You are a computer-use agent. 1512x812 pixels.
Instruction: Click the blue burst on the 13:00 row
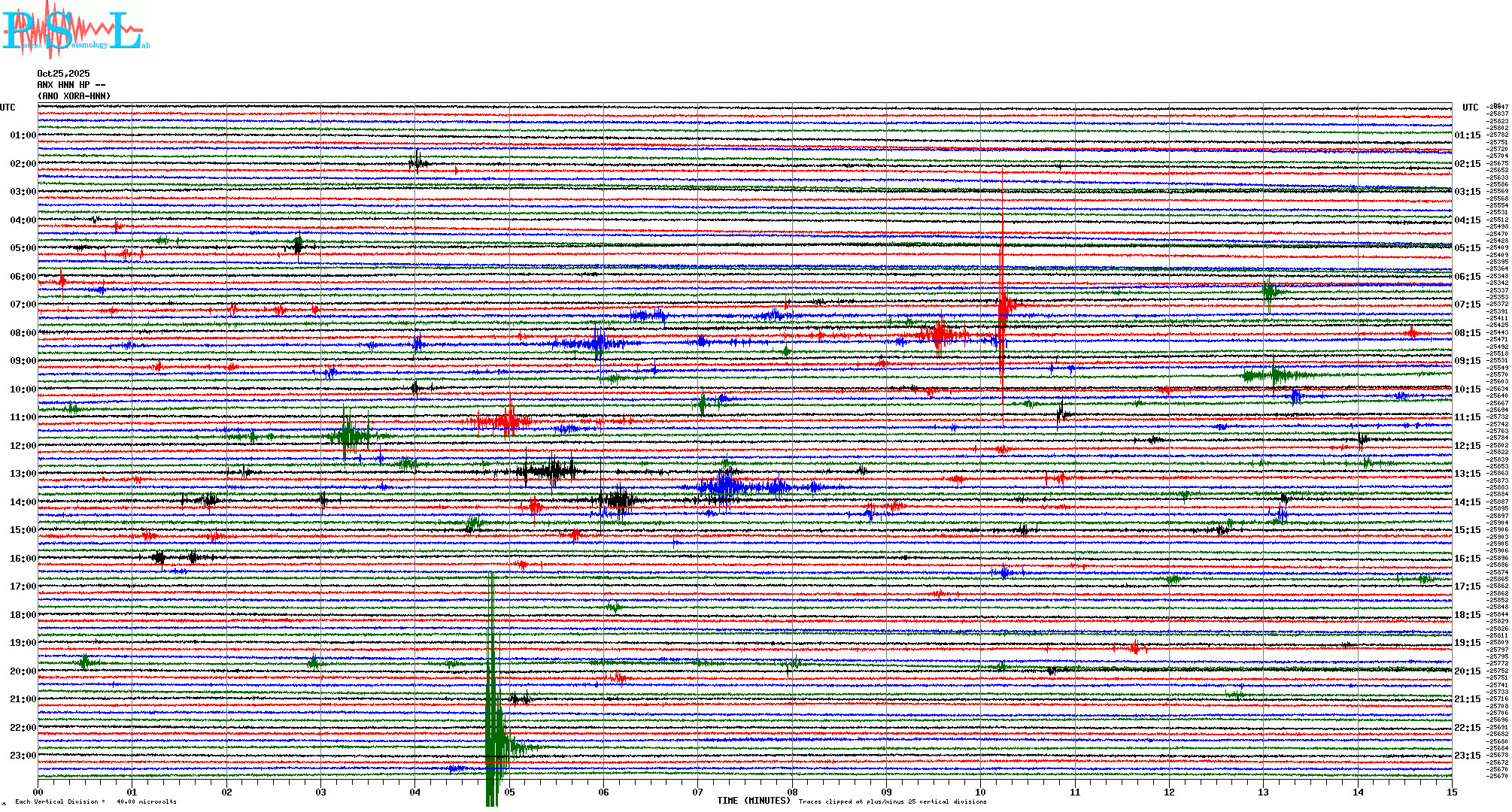pos(724,486)
